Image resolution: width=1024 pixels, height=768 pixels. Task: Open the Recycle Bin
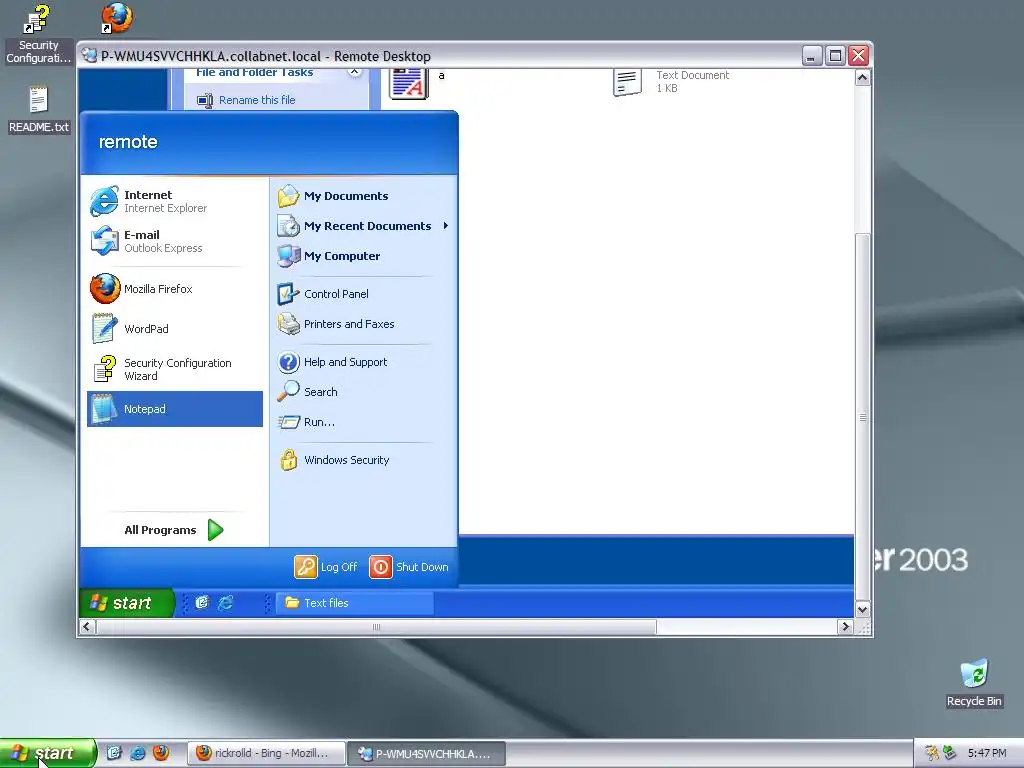click(x=974, y=683)
